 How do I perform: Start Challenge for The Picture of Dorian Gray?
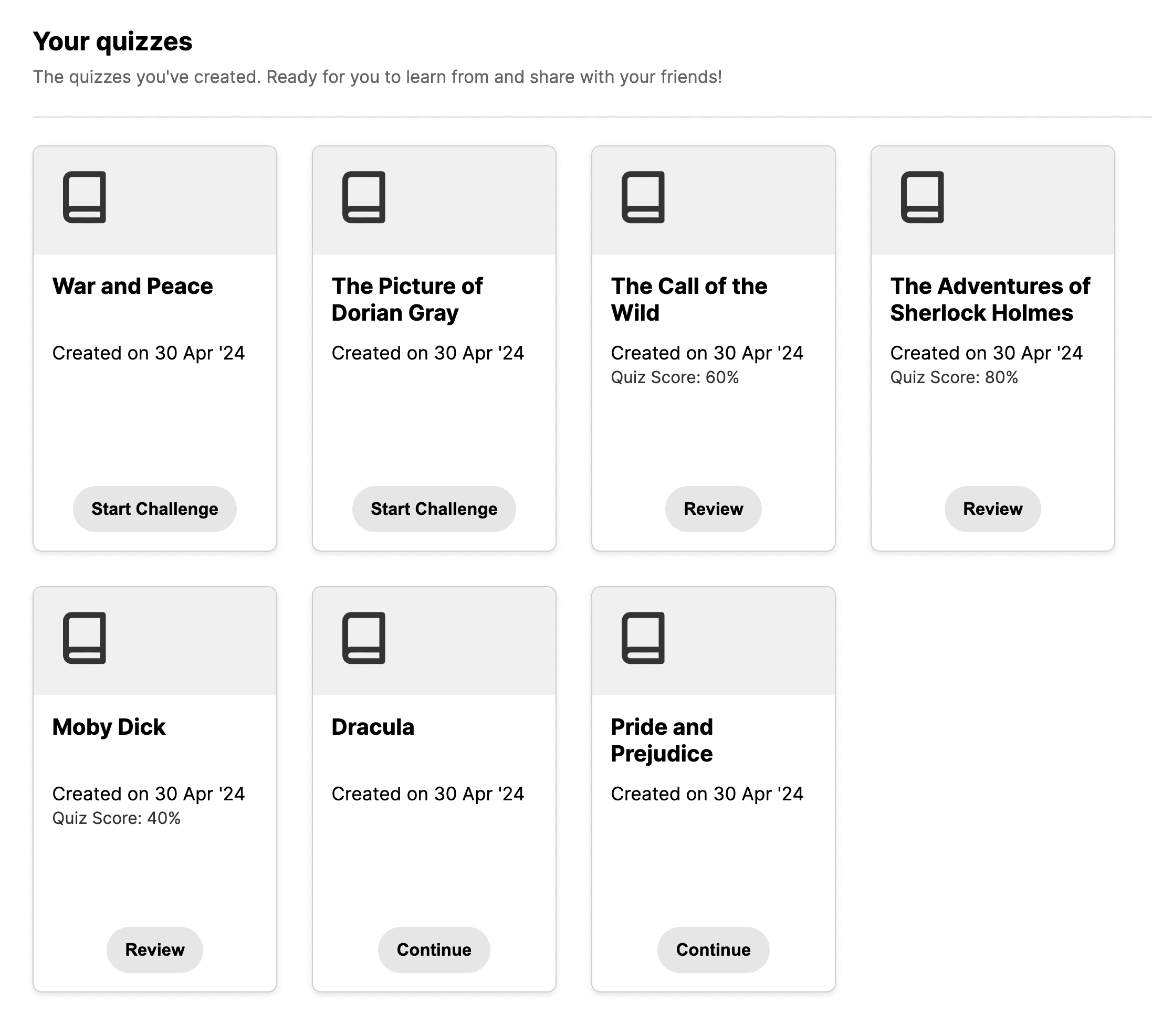(433, 509)
